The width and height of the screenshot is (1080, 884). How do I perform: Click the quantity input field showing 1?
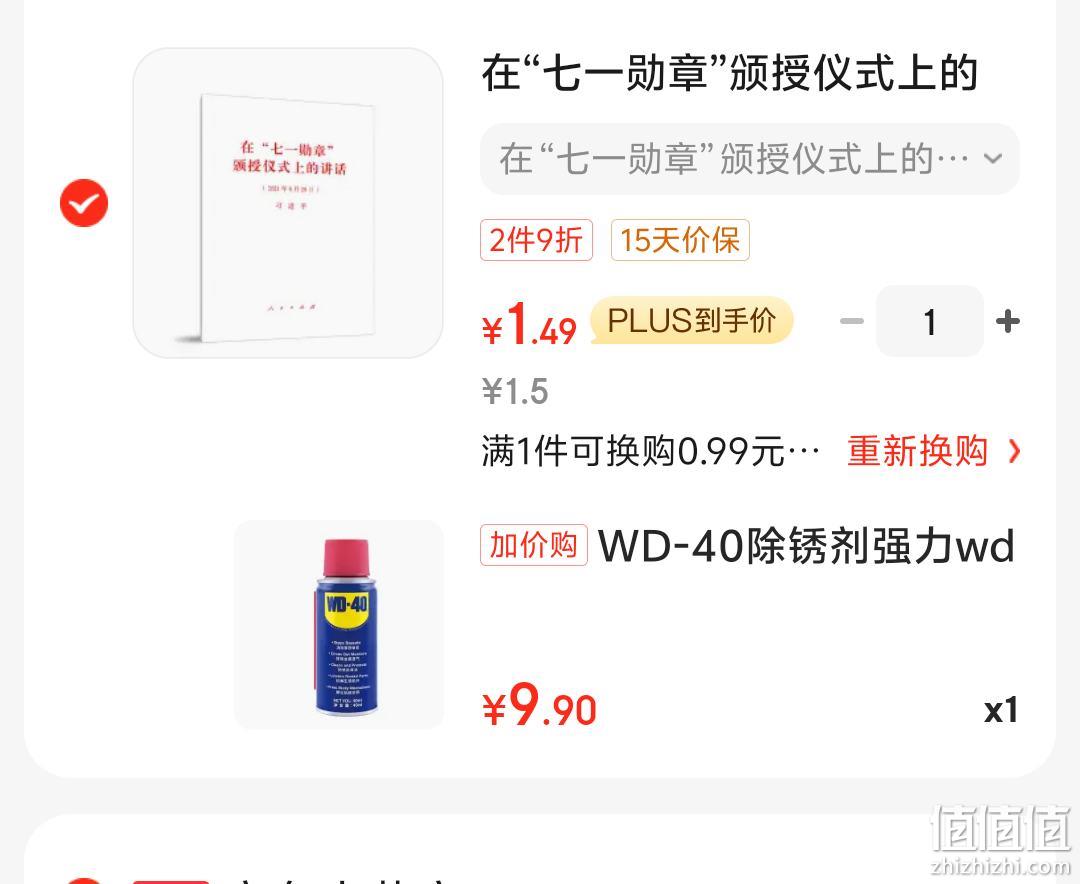pyautogui.click(x=930, y=321)
